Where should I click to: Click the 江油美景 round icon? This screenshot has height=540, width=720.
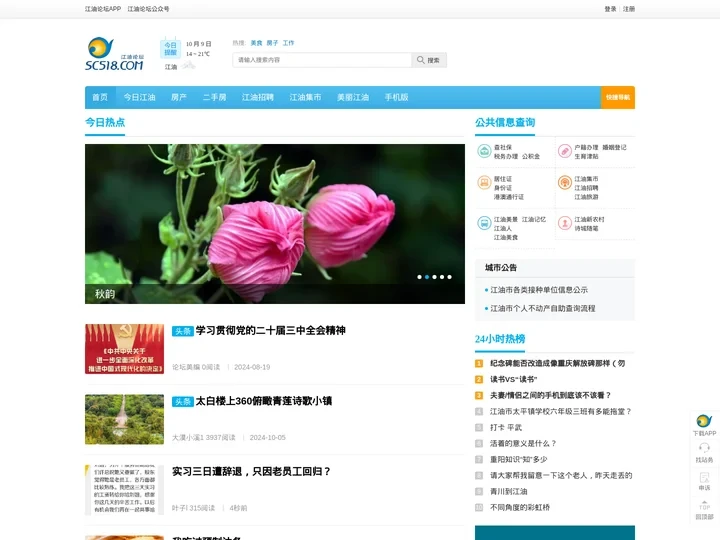484,223
